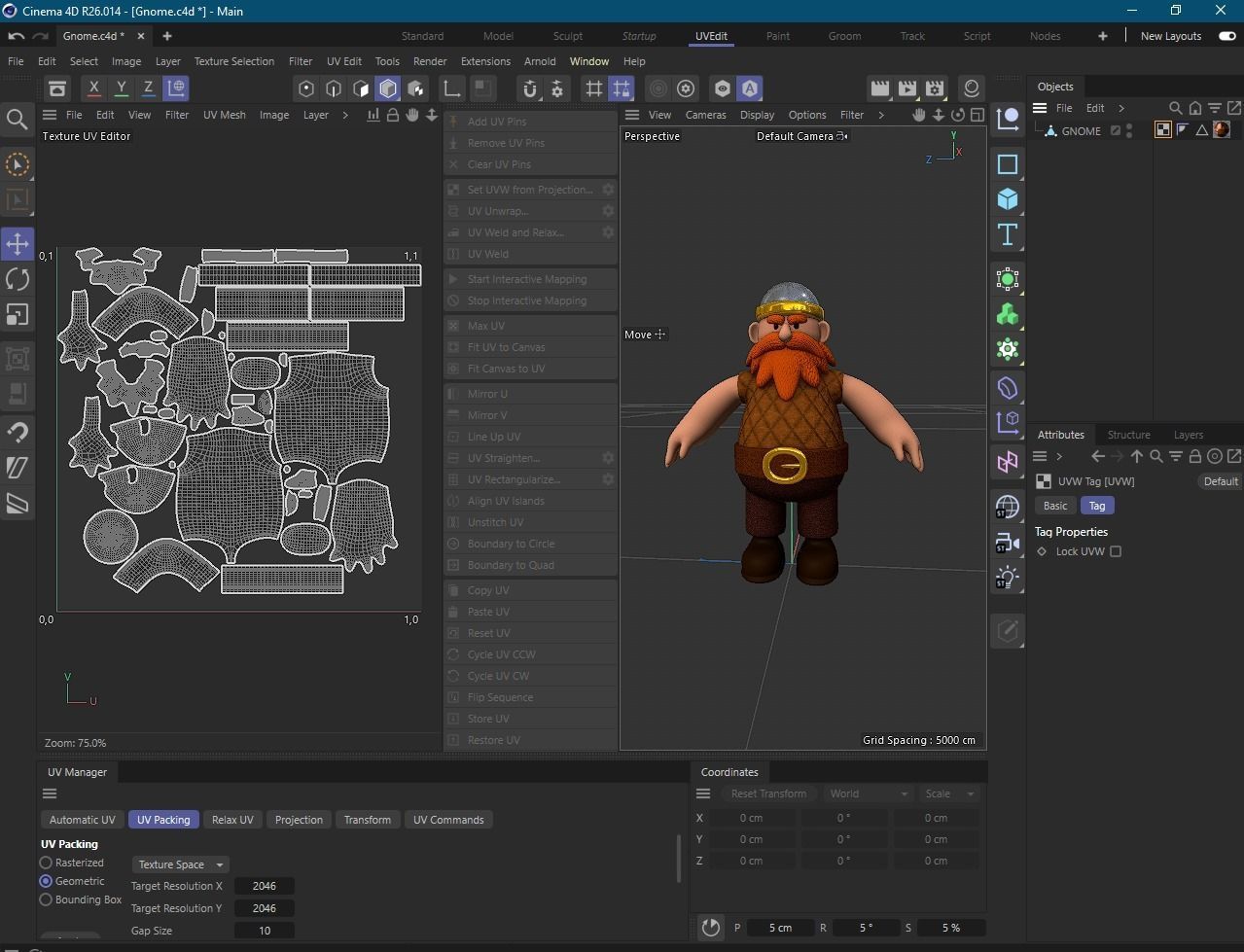Click the lock icon in UV editor header
Viewport: 1244px width, 952px height.
coord(393,115)
